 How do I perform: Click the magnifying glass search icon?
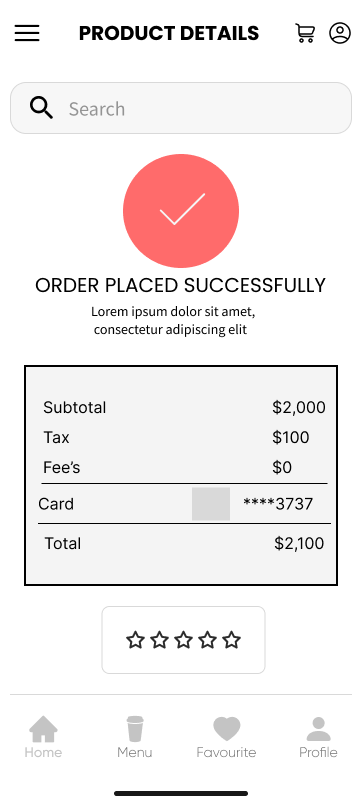point(41,108)
